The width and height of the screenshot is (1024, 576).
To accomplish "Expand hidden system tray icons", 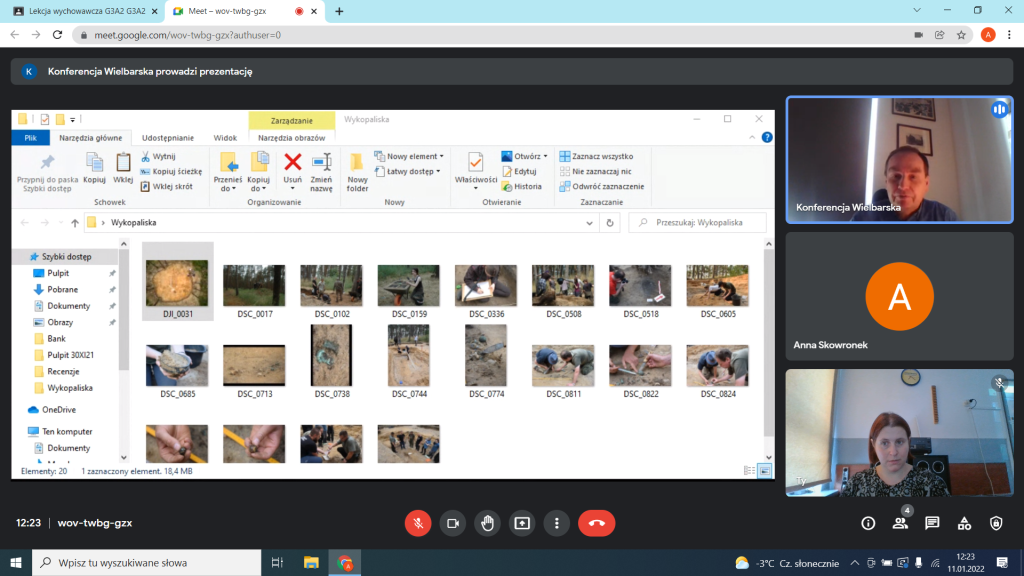I will coord(854,563).
